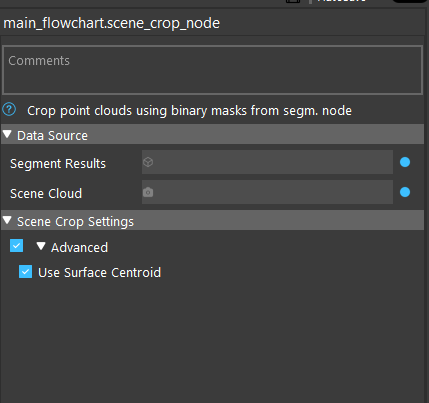Click the blue link dot beside Scene Cloud
Screen dimensions: 429x403
[405, 192]
